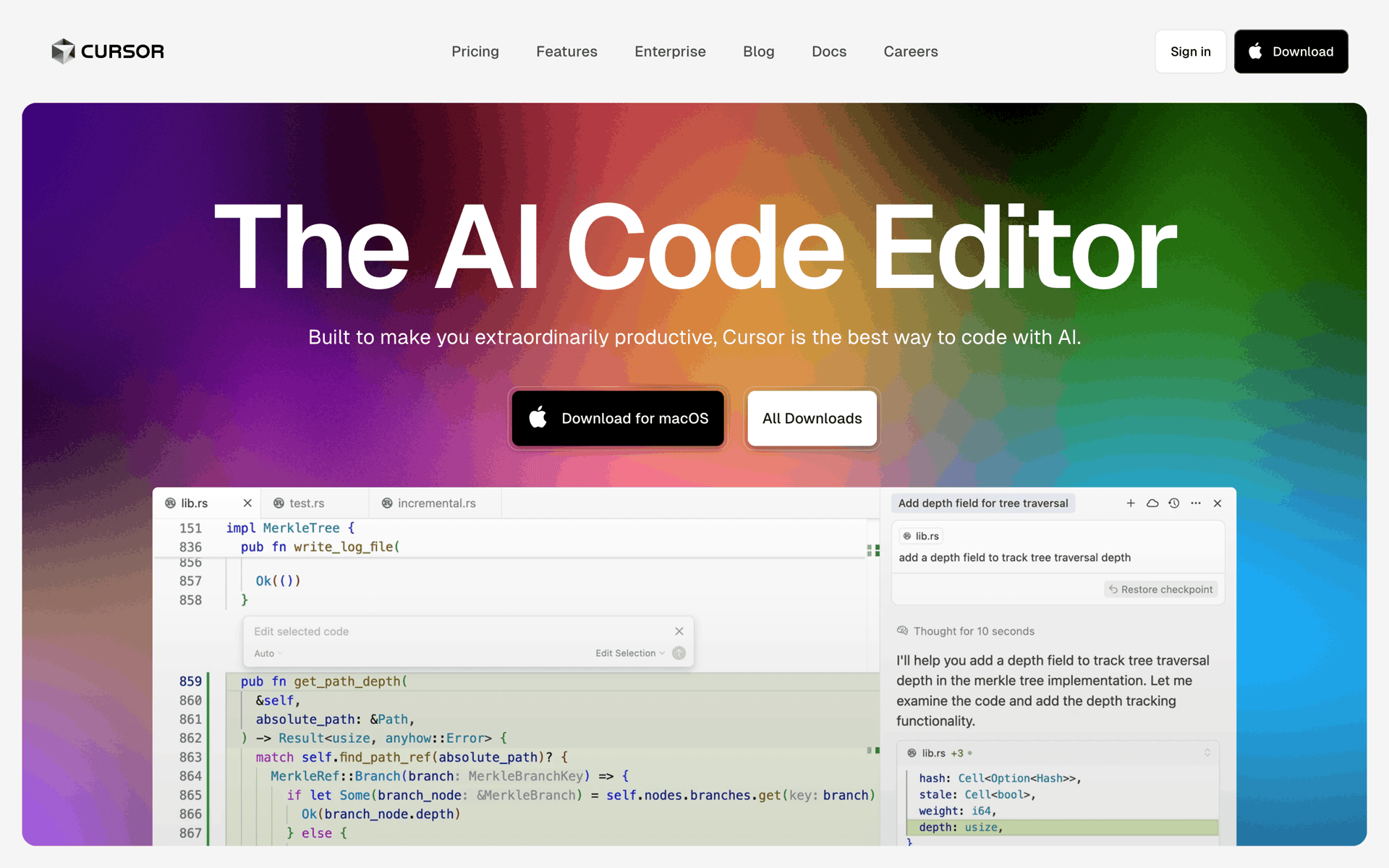The width and height of the screenshot is (1389, 868).
Task: Click line number 863 in gutter
Action: pyautogui.click(x=190, y=757)
